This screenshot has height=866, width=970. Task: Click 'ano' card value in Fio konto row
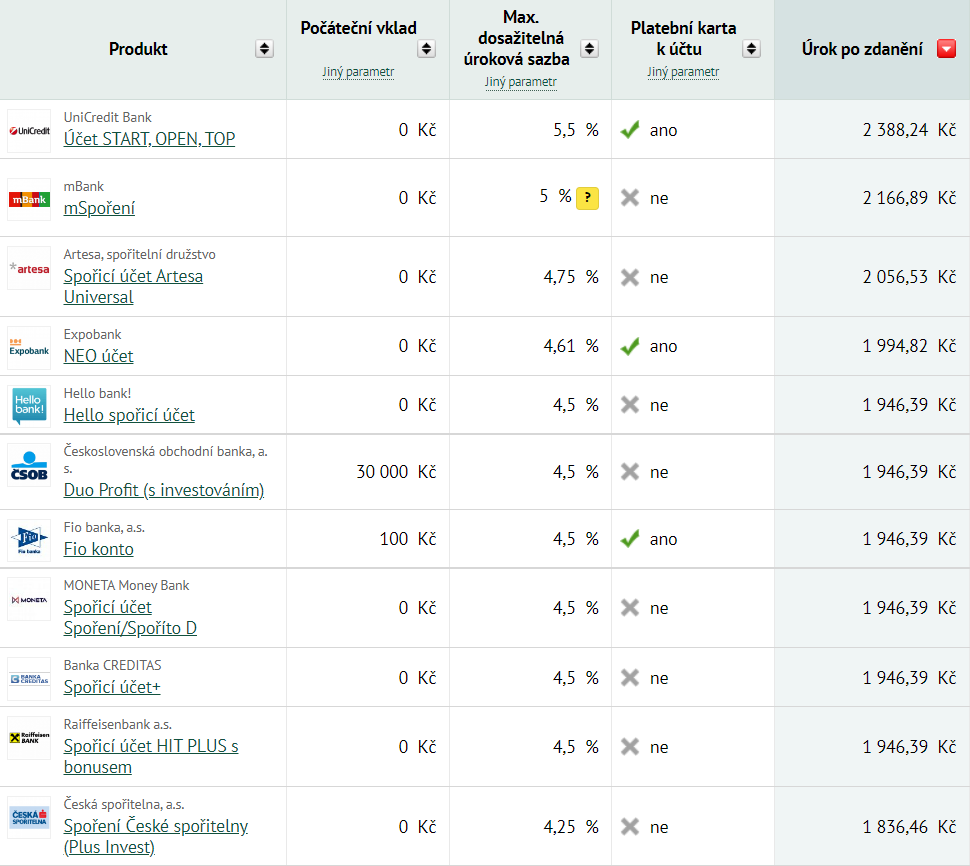(663, 539)
